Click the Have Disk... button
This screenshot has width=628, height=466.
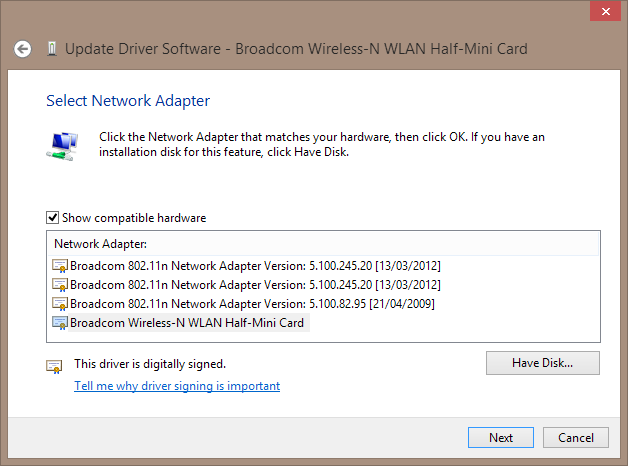coord(543,363)
